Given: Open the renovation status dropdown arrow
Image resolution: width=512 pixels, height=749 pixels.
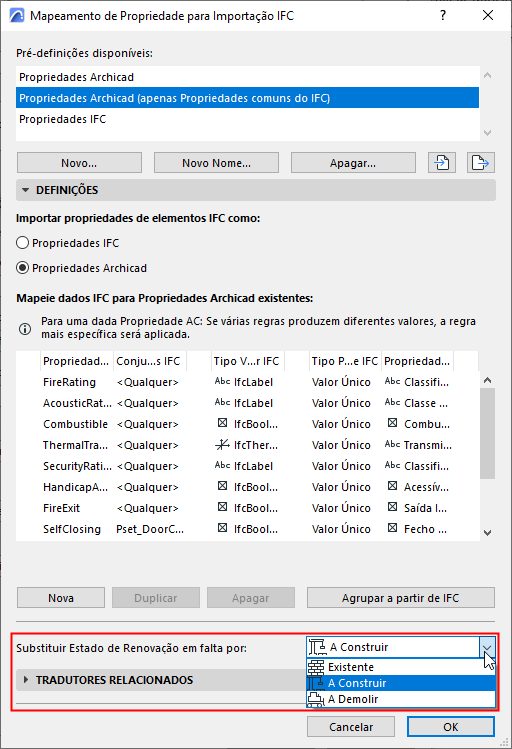Looking at the screenshot, I should pyautogui.click(x=487, y=648).
